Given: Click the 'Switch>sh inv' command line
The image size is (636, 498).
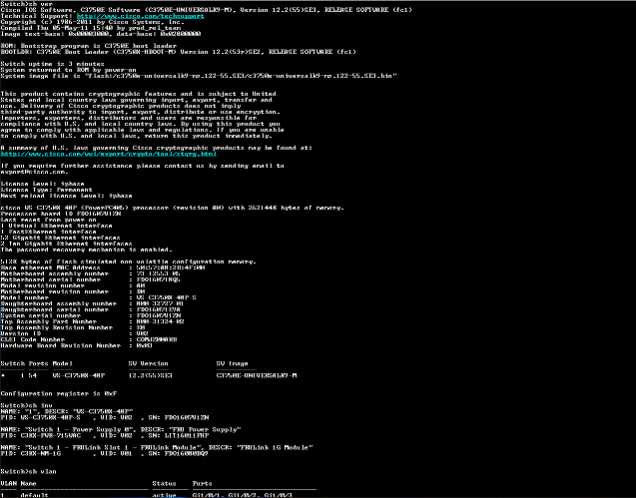Looking at the screenshot, I should click(x=26, y=406).
